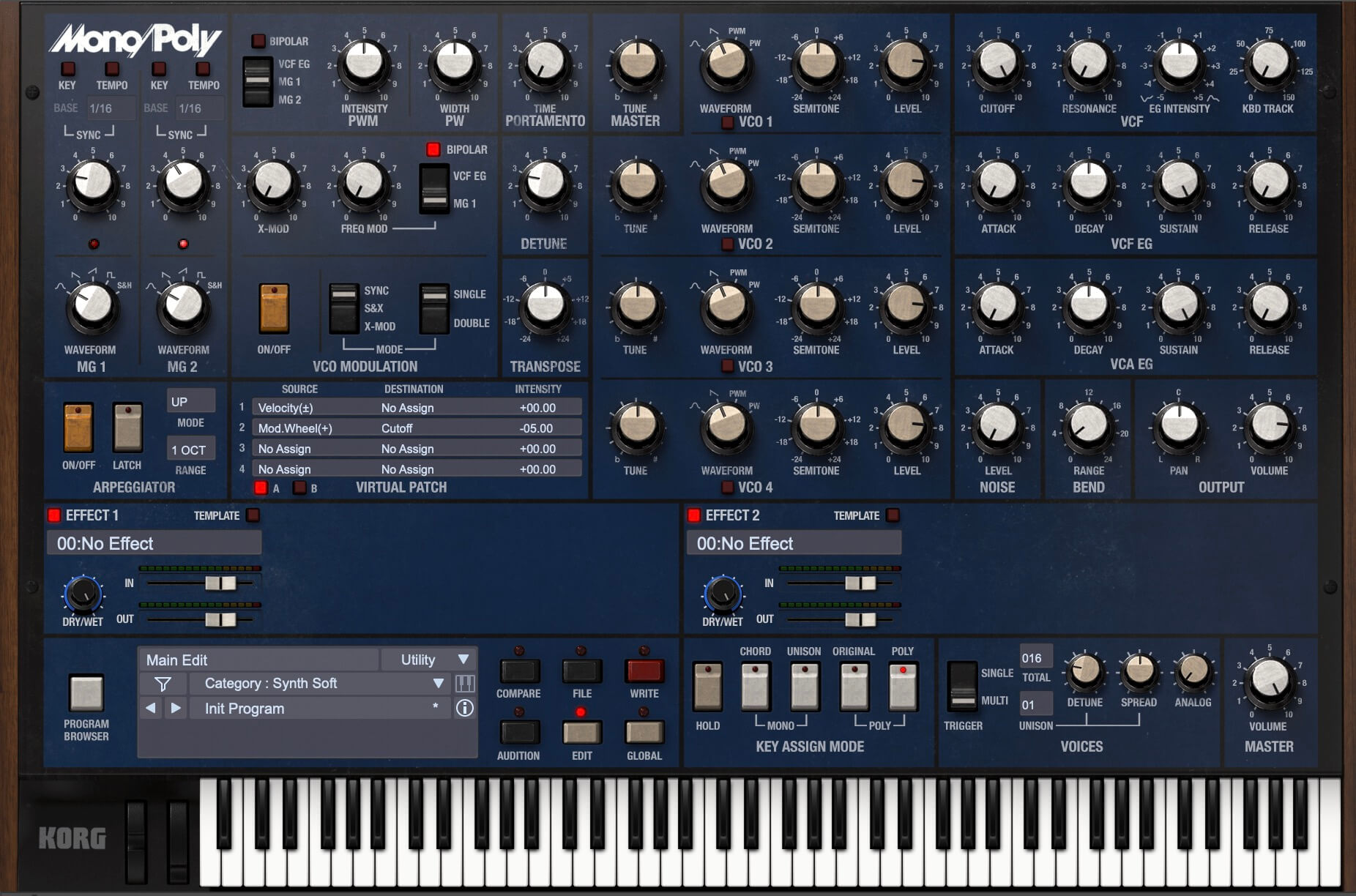Click the FILE icon
The width and height of the screenshot is (1356, 896).
pos(581,671)
